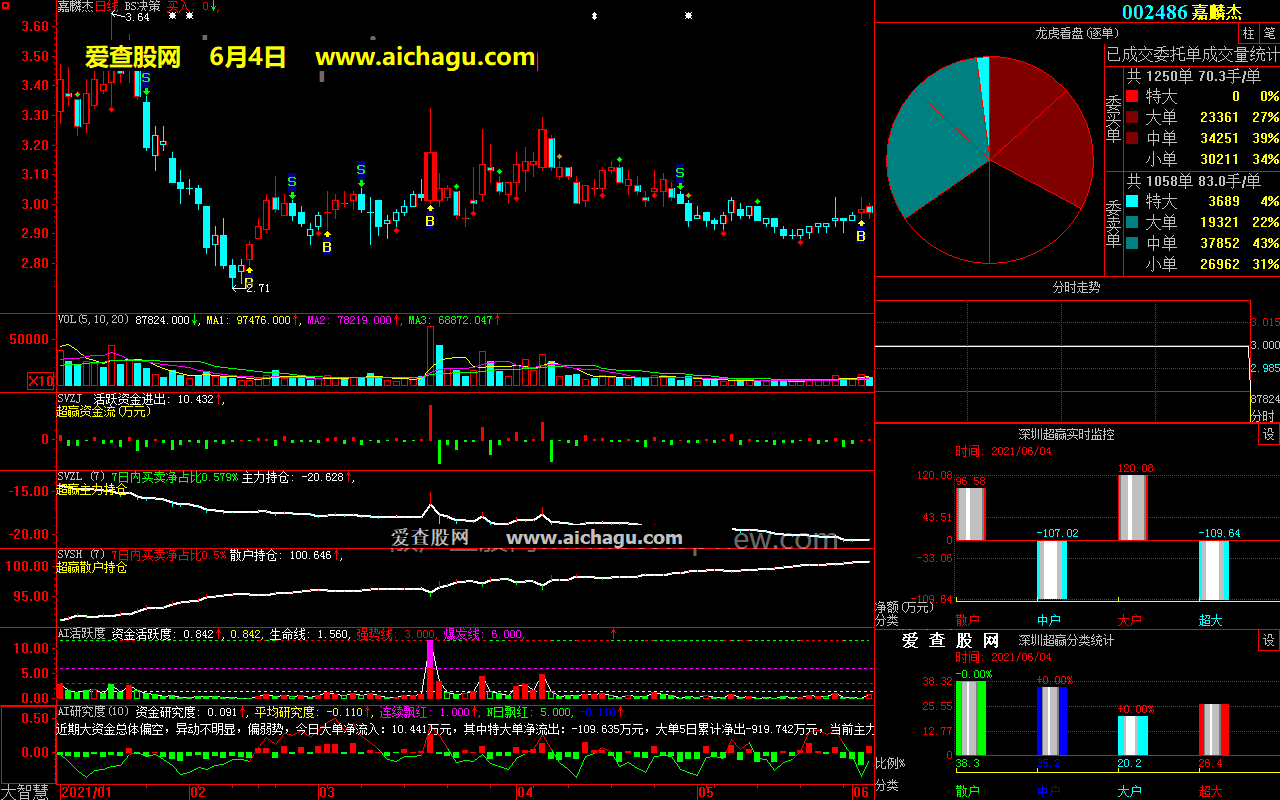The image size is (1280, 800).
Task: Click the X10 volume scale box
Action: coord(41,381)
